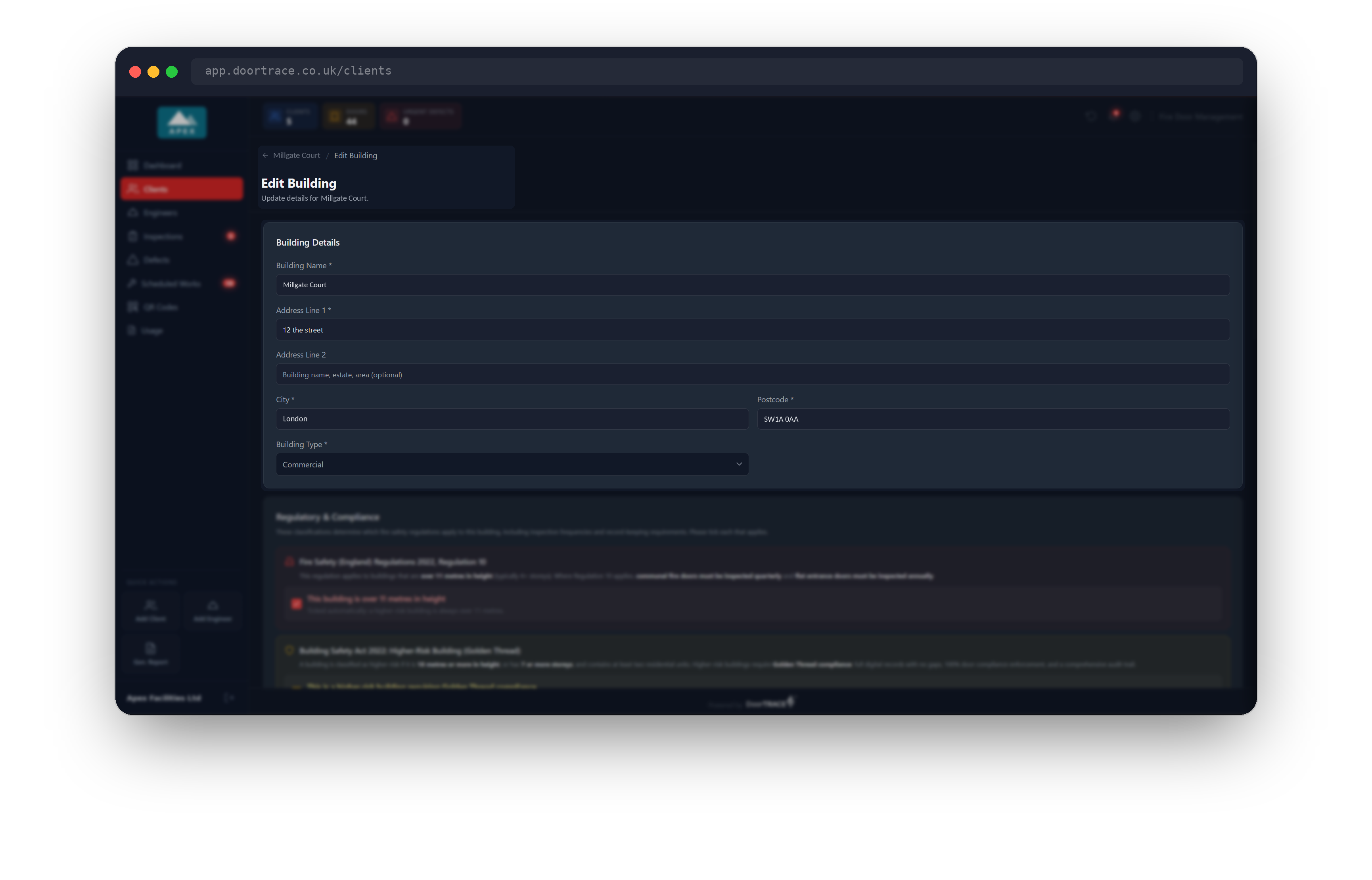Screen dimensions: 1372x880
Task: Click the Edit Building breadcrumb text
Action: pos(355,156)
